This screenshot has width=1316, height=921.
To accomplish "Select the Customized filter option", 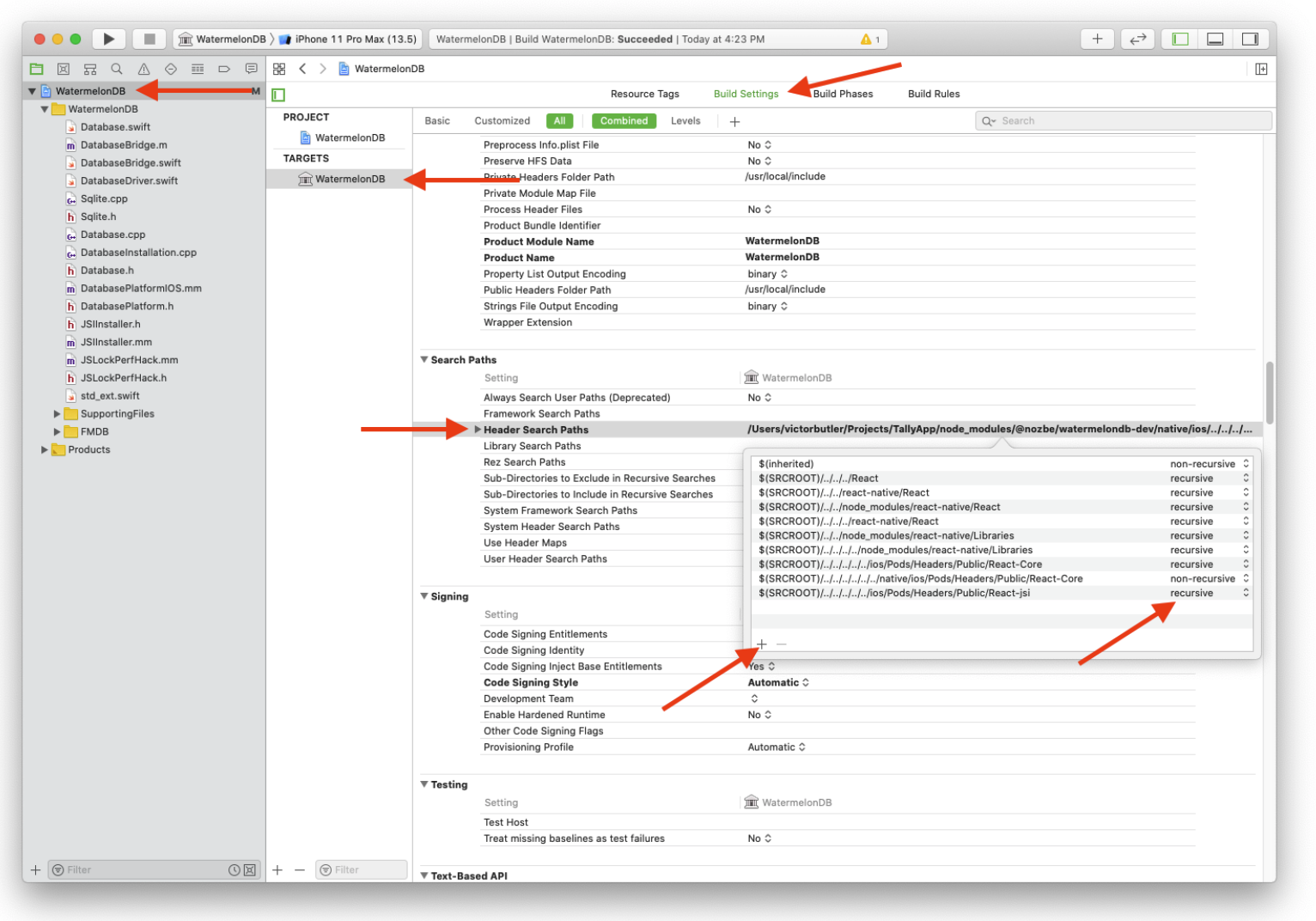I will tap(502, 121).
